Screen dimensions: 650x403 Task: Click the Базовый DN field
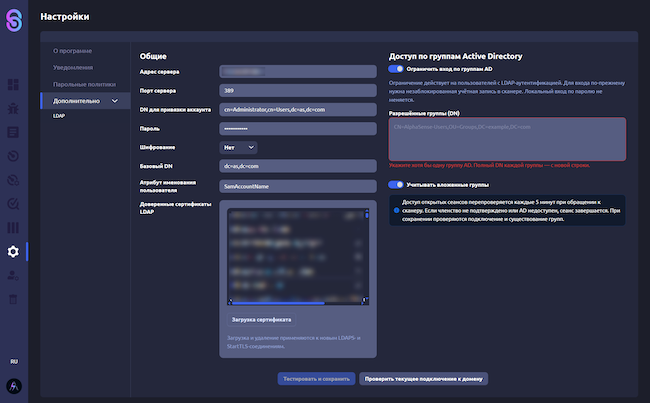pos(298,166)
